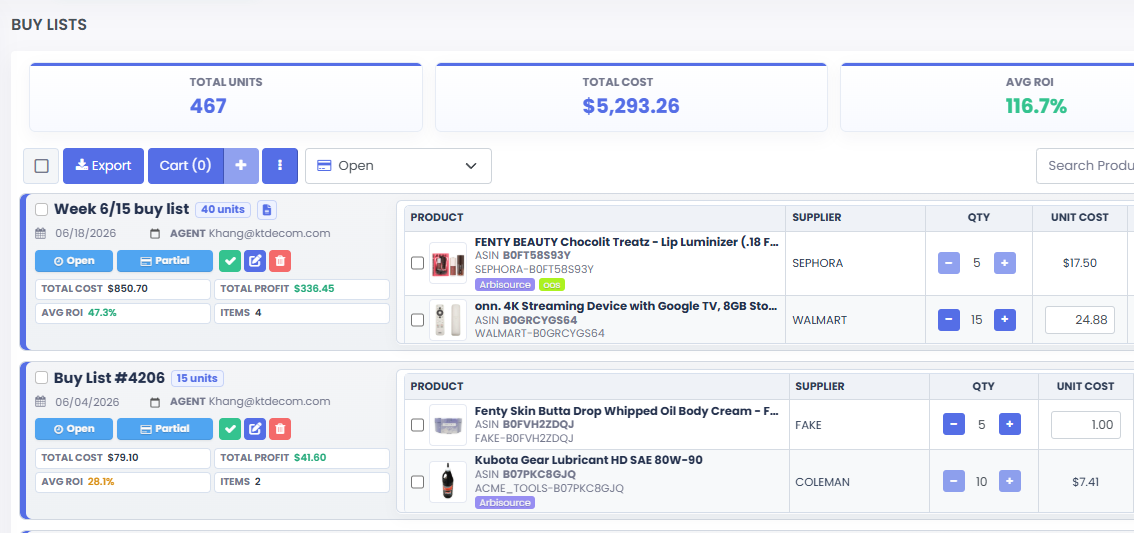The height and width of the screenshot is (533, 1134).
Task: Click the edit icon for Week 6/15 list
Action: 255,261
